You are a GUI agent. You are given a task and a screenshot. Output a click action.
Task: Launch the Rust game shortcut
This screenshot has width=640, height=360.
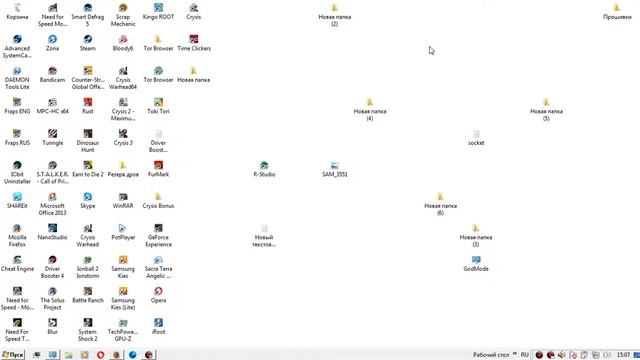(x=88, y=106)
